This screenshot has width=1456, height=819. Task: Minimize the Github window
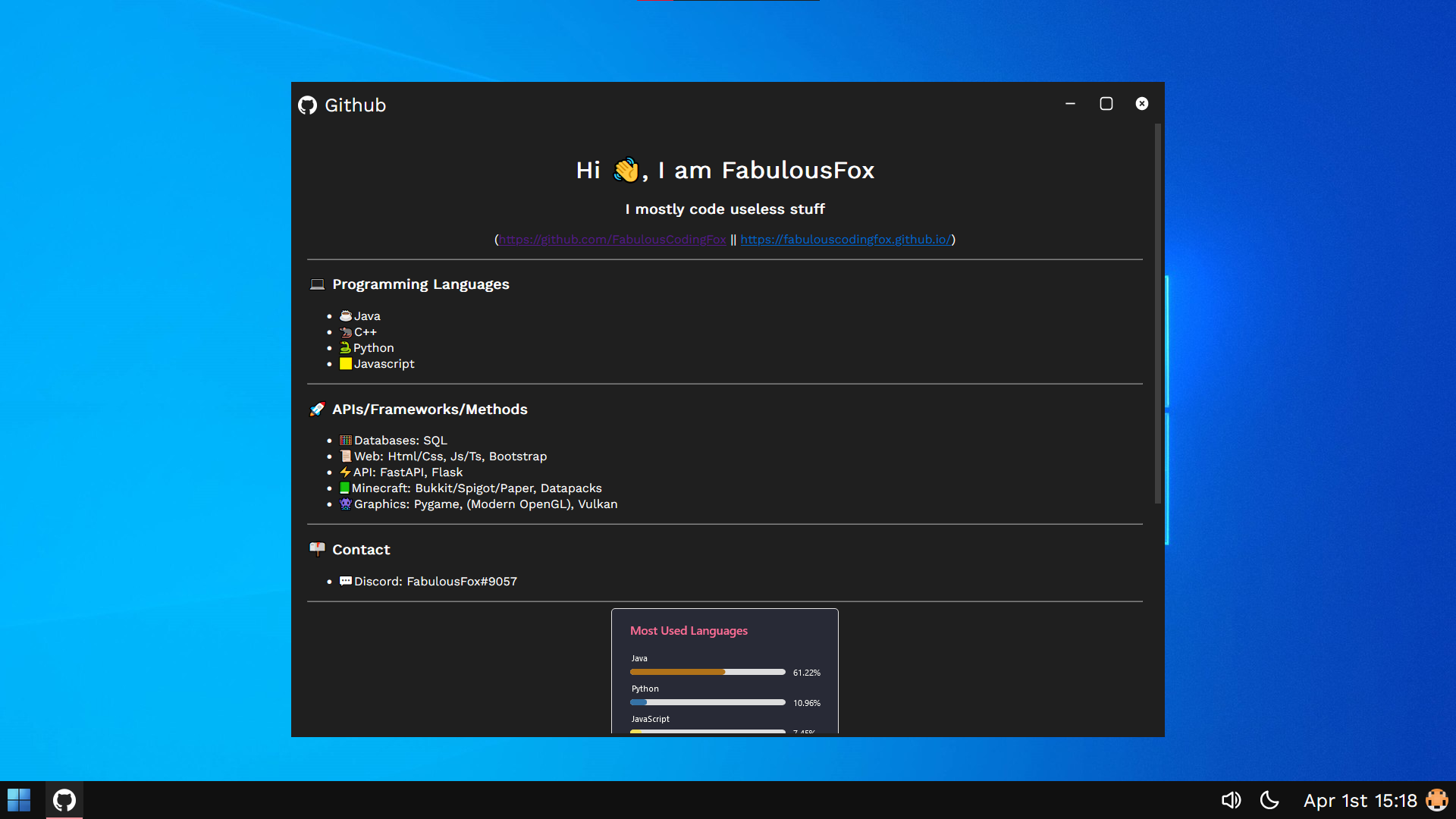[x=1070, y=104]
